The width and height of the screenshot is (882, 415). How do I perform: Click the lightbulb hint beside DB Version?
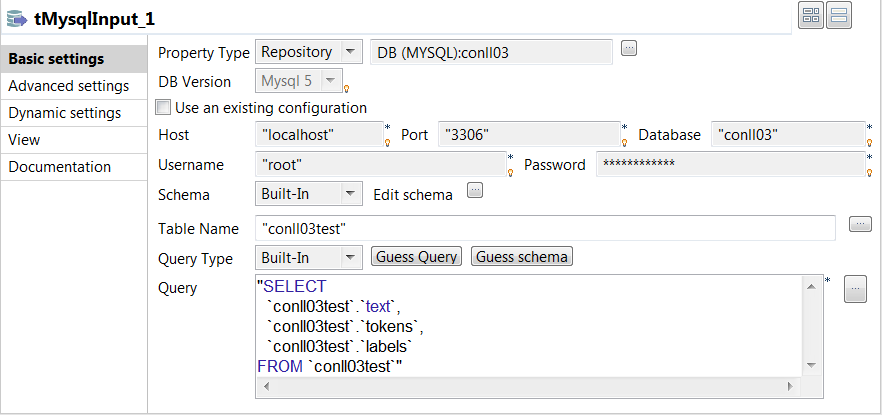coord(345,87)
